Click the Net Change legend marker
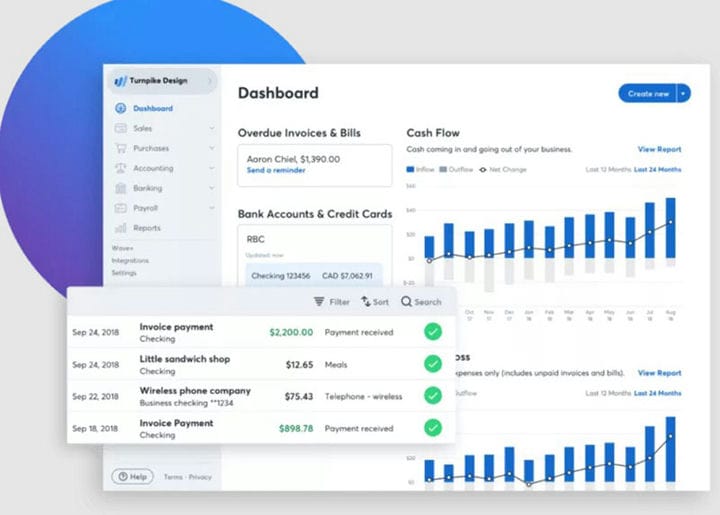The image size is (720, 515). pyautogui.click(x=483, y=170)
